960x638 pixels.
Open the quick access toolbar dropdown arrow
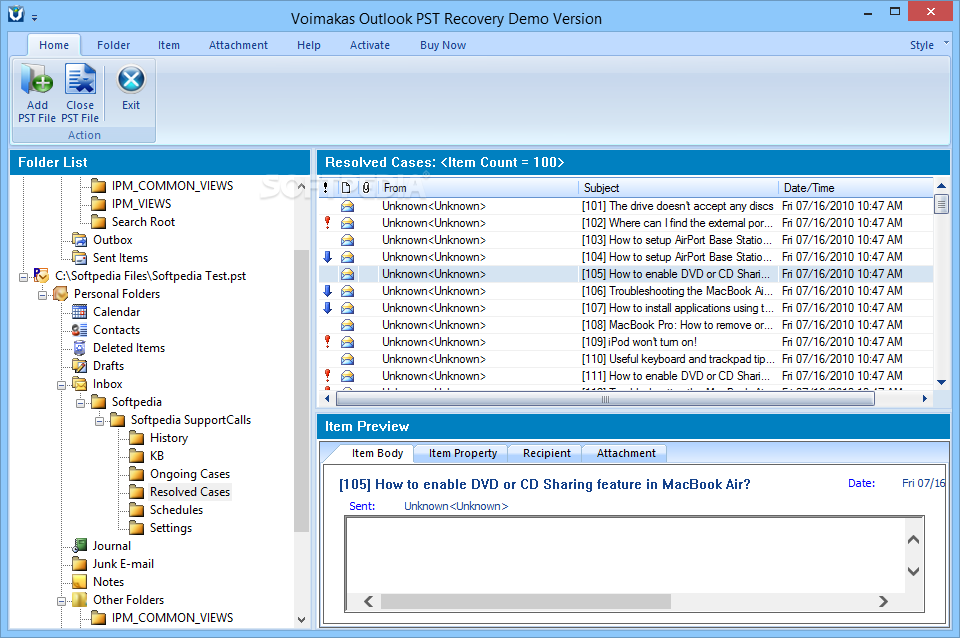(34, 18)
